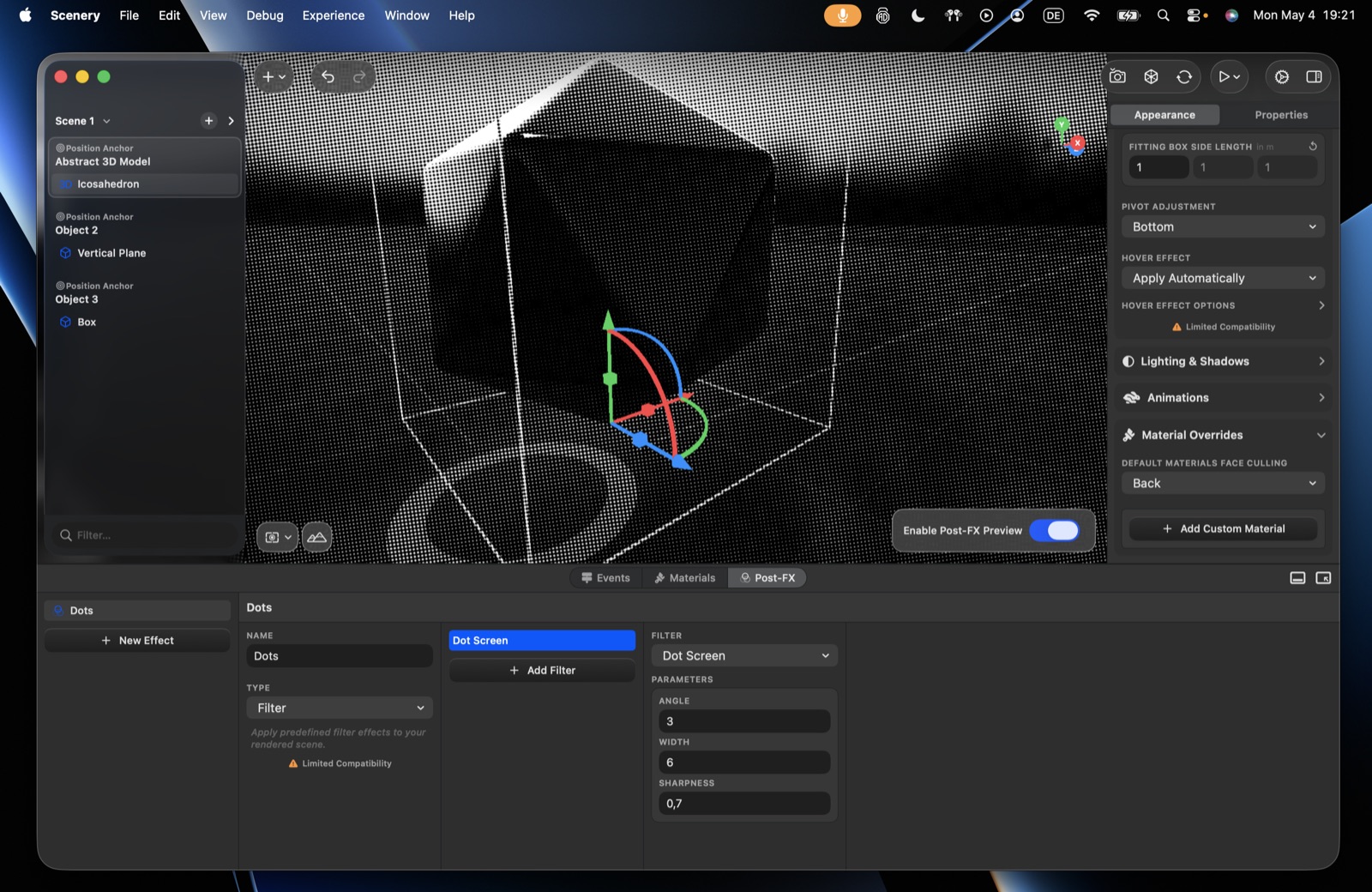Open Filter Dot Screen dropdown
1372x892 pixels.
click(x=744, y=656)
